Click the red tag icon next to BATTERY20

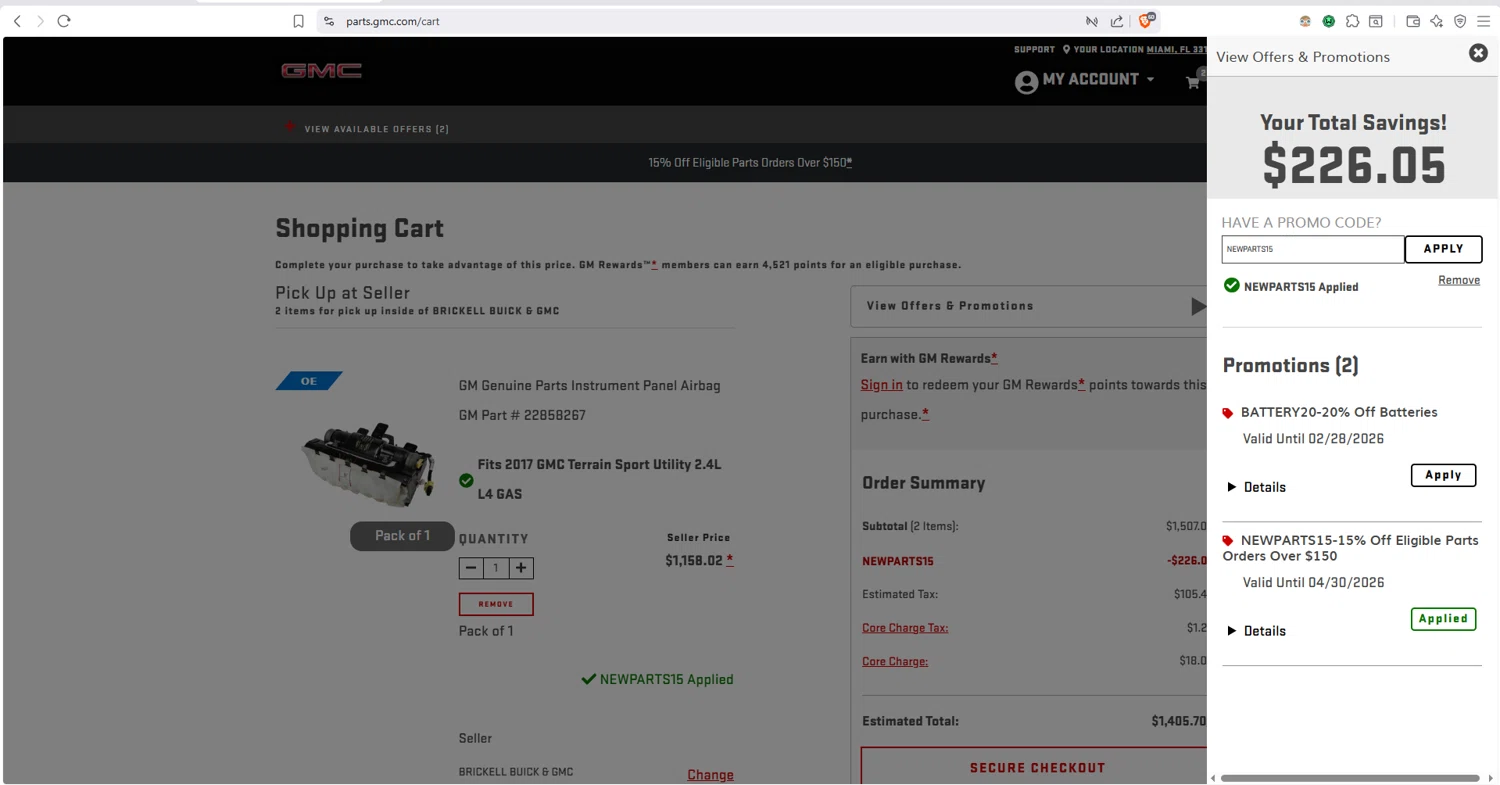(1228, 413)
